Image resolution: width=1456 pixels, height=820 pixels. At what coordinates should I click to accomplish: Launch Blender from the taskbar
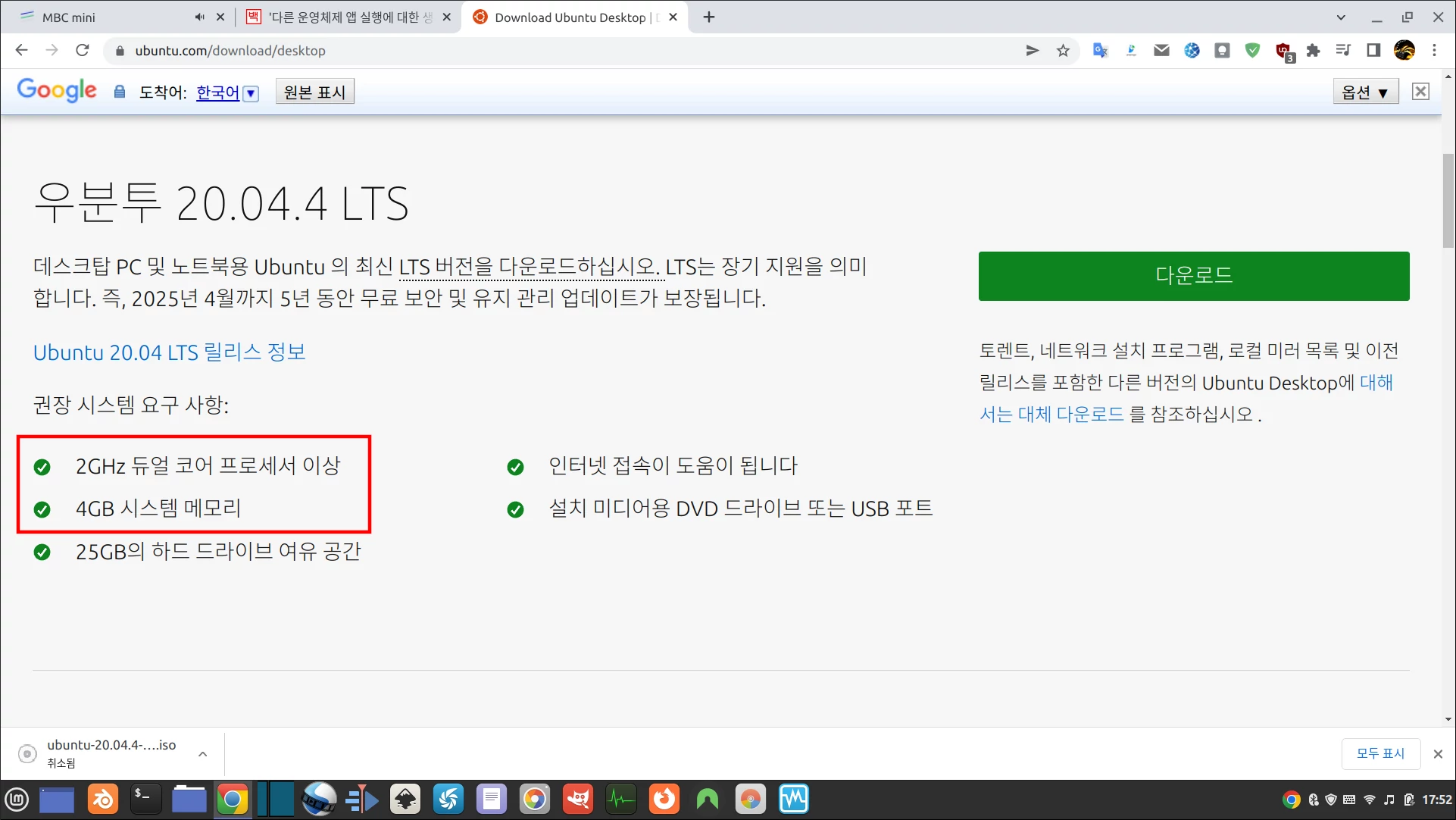[103, 800]
